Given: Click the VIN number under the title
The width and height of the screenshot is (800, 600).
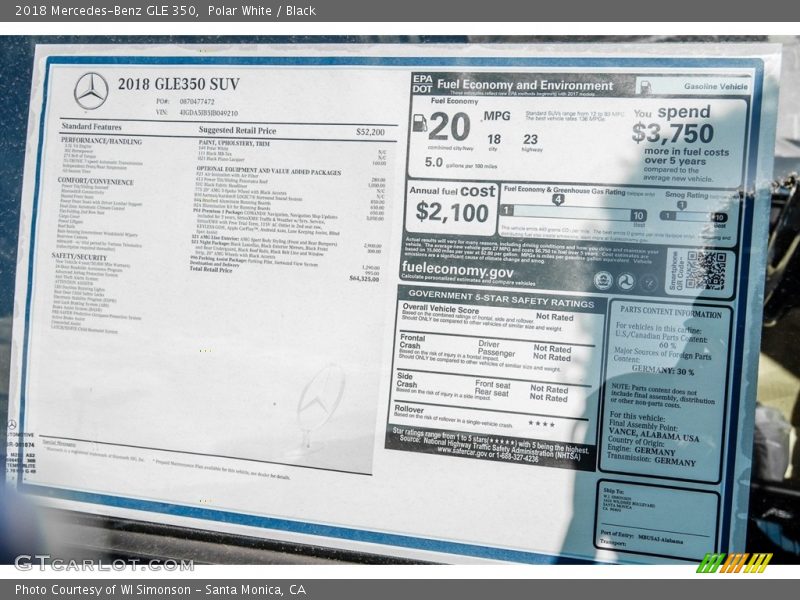Looking at the screenshot, I should 209,113.
